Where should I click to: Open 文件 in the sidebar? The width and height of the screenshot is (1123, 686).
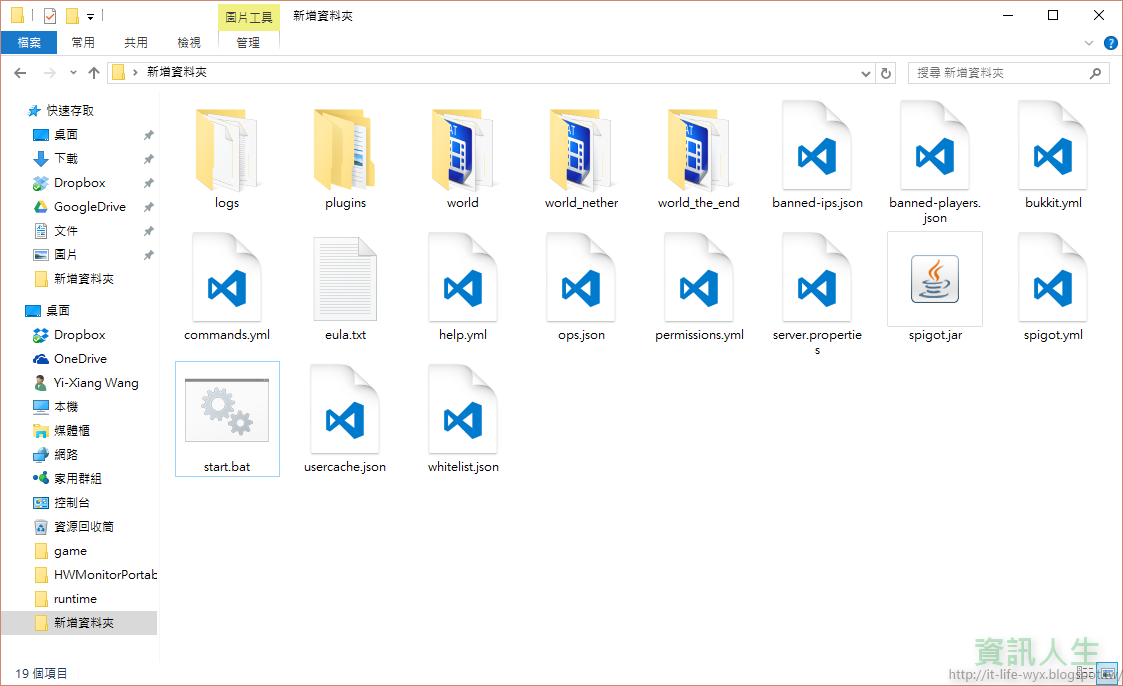click(x=66, y=231)
